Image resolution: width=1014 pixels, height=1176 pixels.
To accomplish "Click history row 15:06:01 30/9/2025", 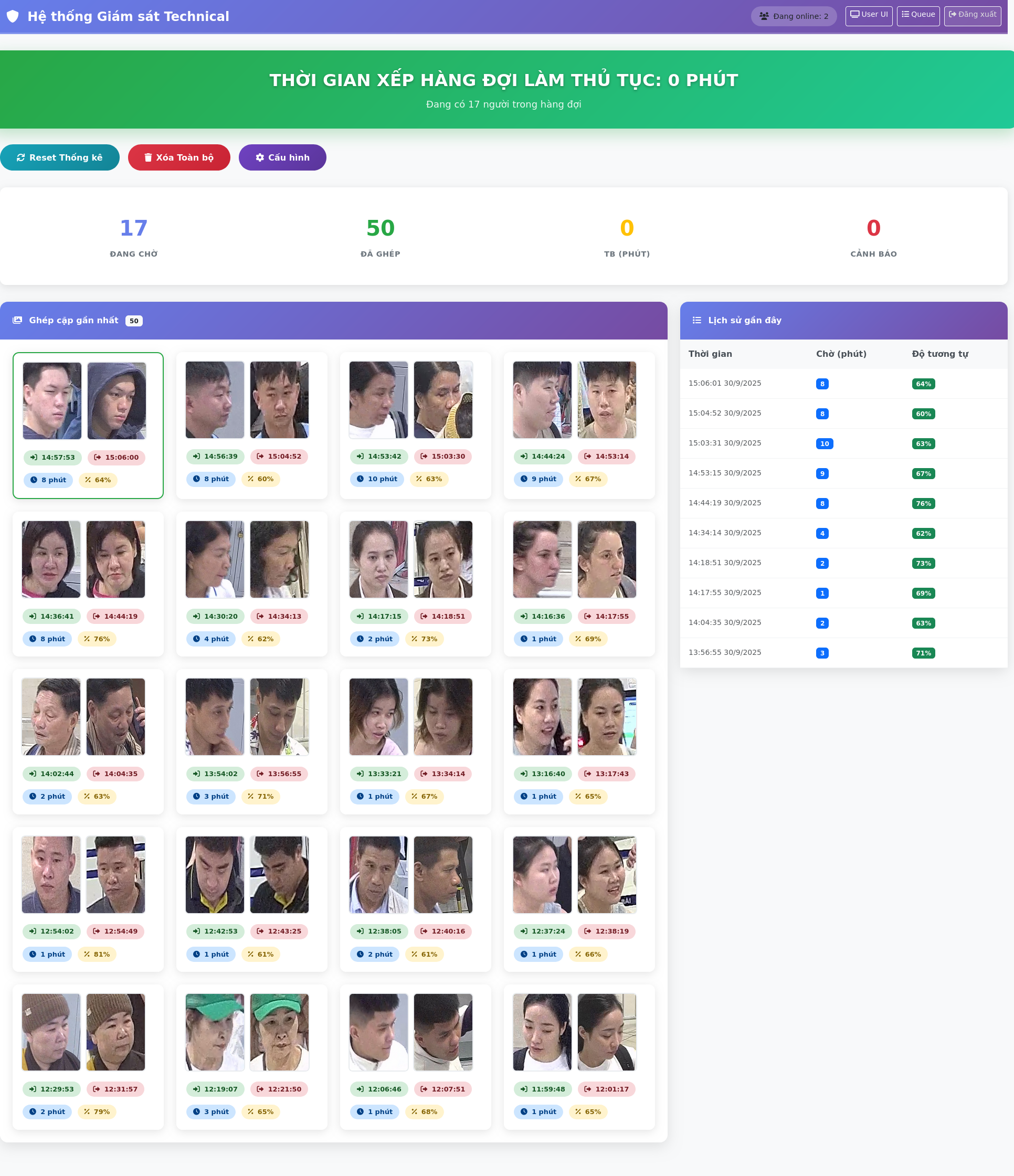I will coord(843,384).
